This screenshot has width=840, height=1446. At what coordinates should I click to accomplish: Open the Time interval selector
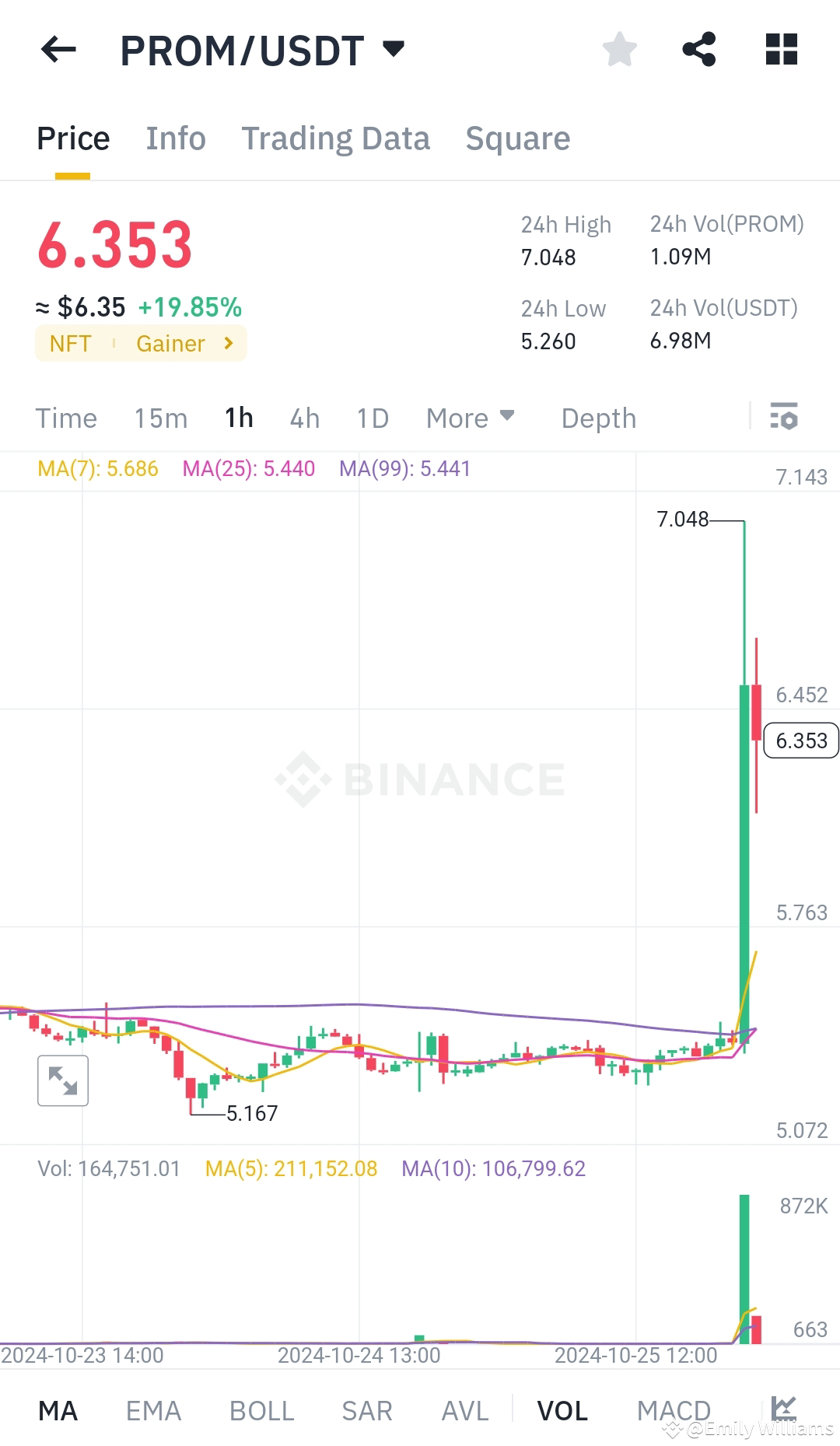(66, 418)
